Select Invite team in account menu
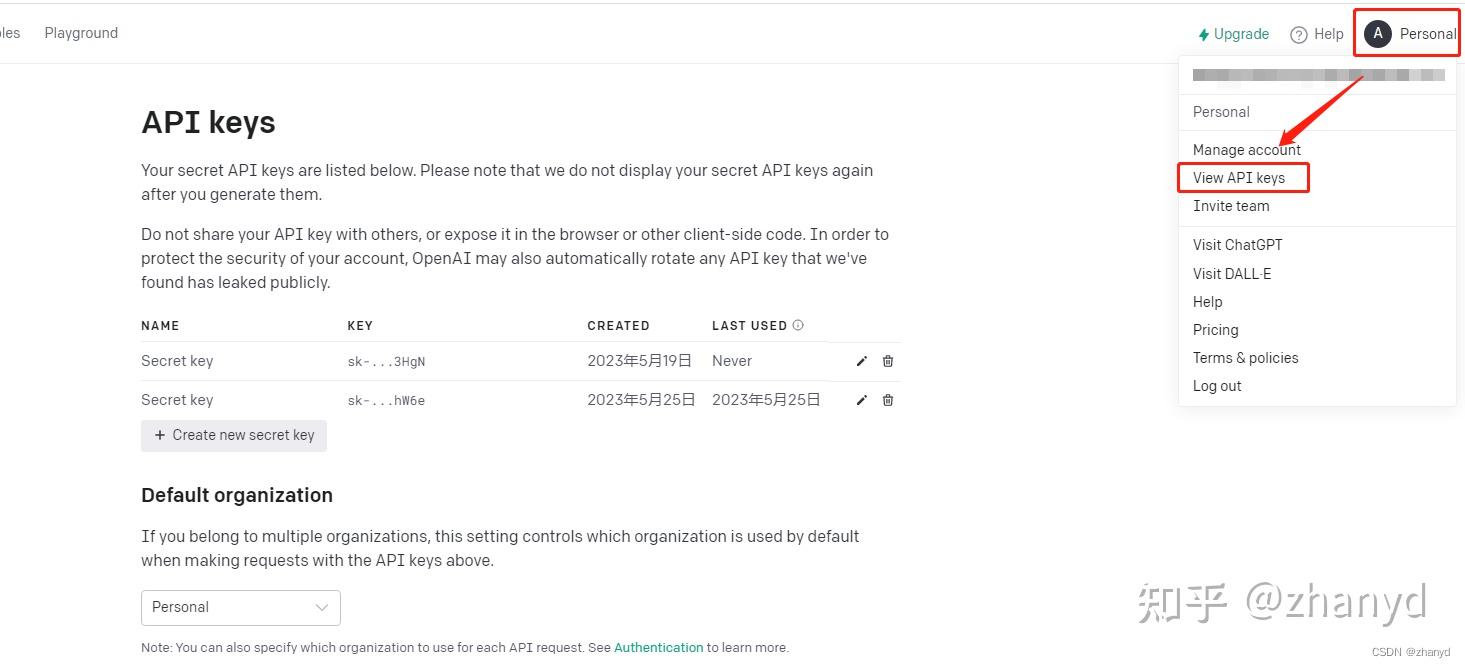Screen dimensions: 1465x668 tap(1231, 206)
